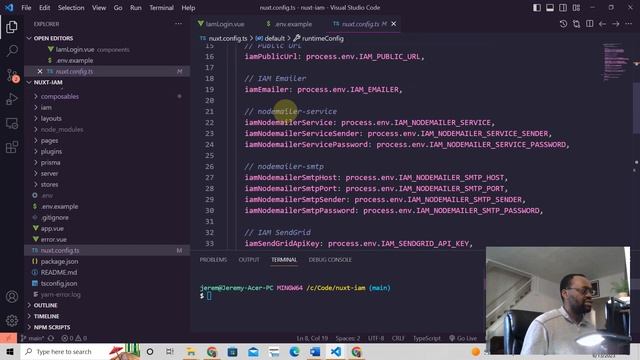
Task: Open the file timeline history icon
Action: [x=563, y=24]
